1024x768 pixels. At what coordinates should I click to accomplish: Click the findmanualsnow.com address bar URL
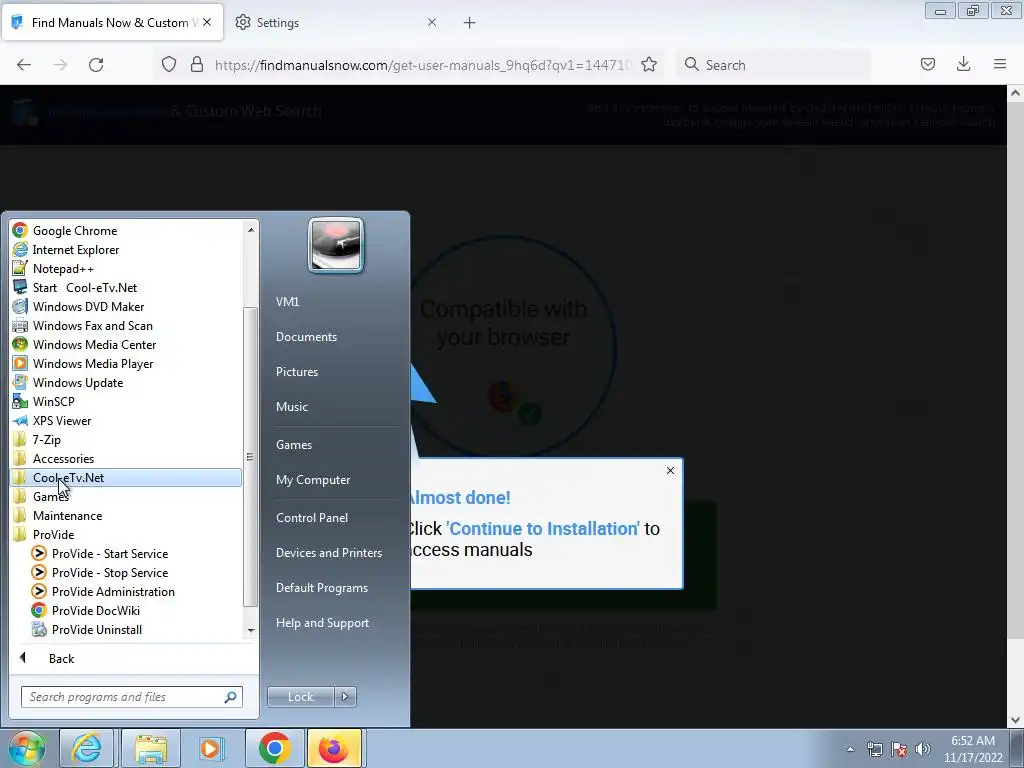click(423, 65)
